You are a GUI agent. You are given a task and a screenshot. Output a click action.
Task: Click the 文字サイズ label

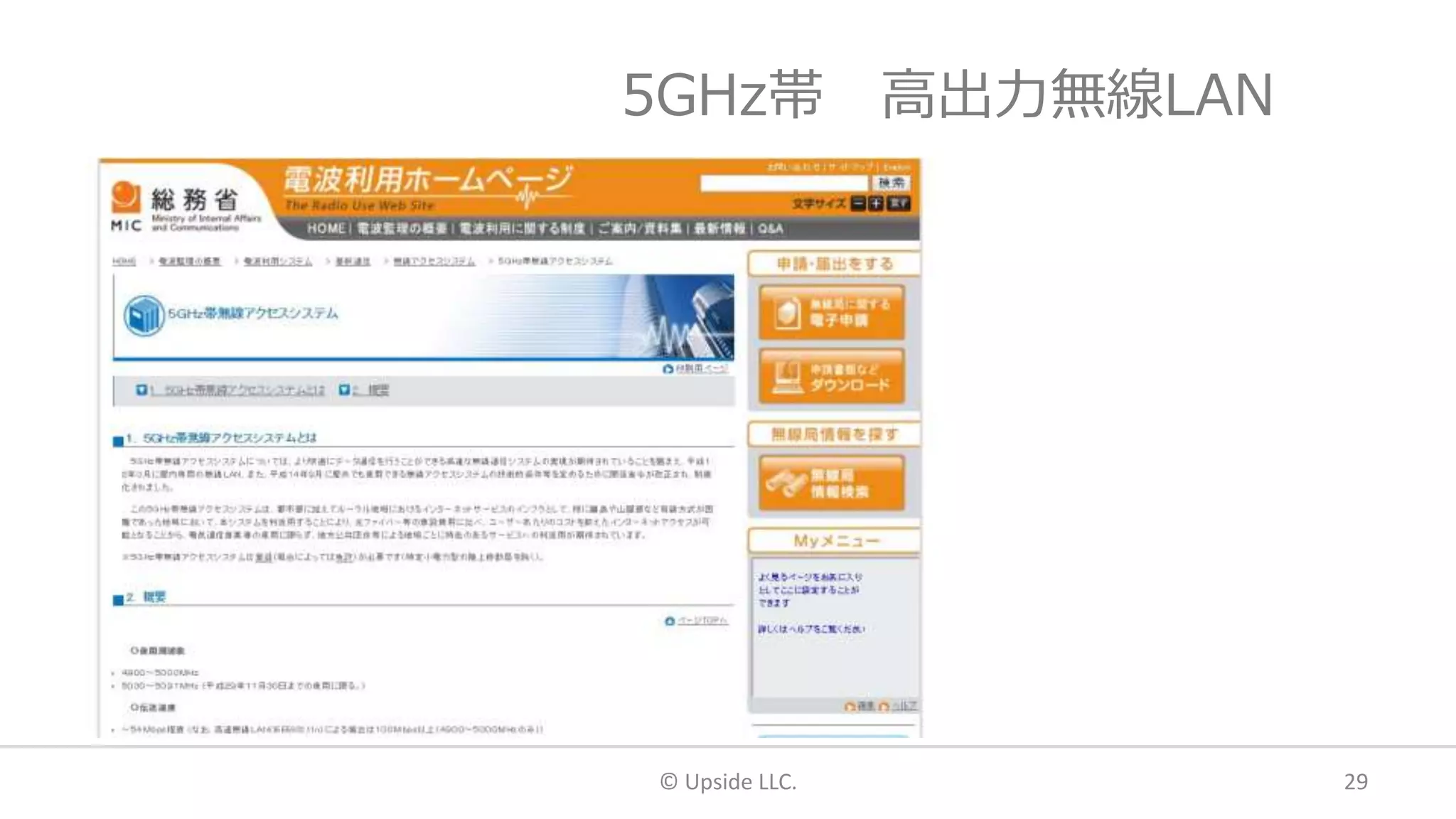(x=819, y=204)
